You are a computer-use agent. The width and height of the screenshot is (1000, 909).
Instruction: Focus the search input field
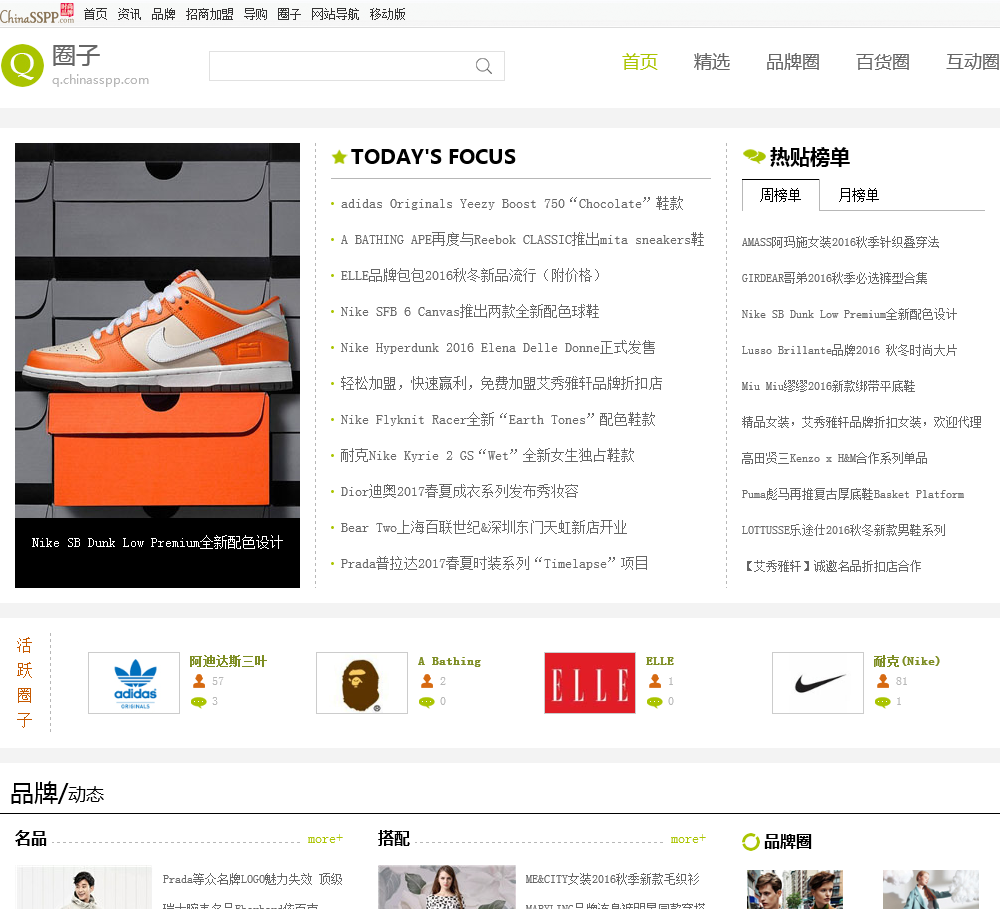342,66
